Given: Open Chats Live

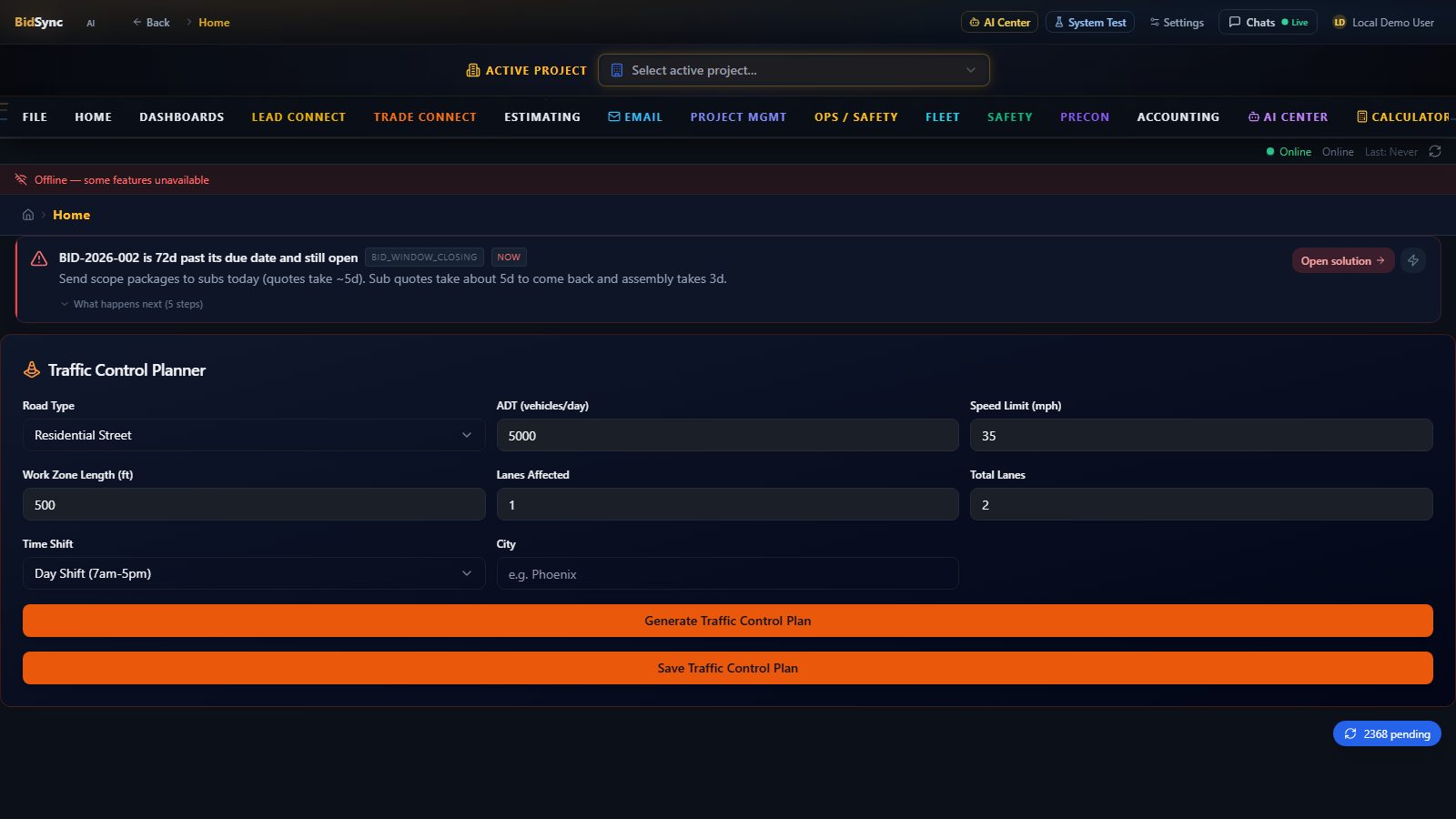Looking at the screenshot, I should [x=1268, y=22].
